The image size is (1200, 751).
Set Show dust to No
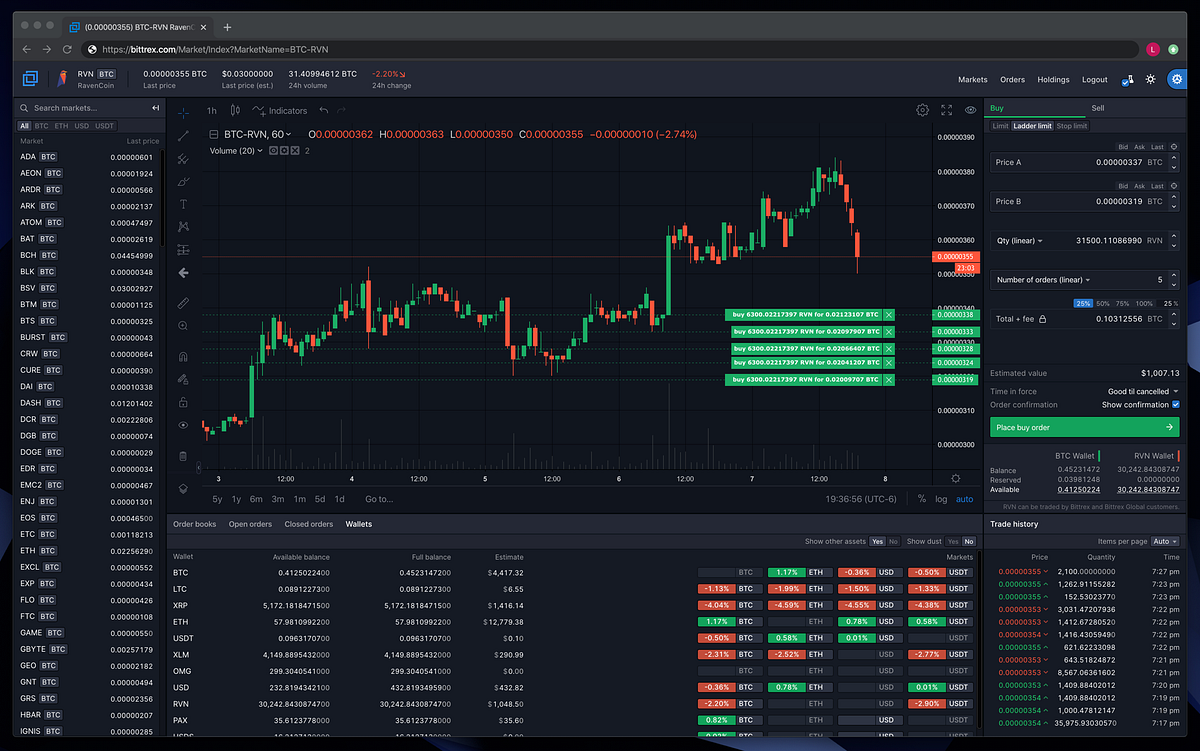click(968, 541)
